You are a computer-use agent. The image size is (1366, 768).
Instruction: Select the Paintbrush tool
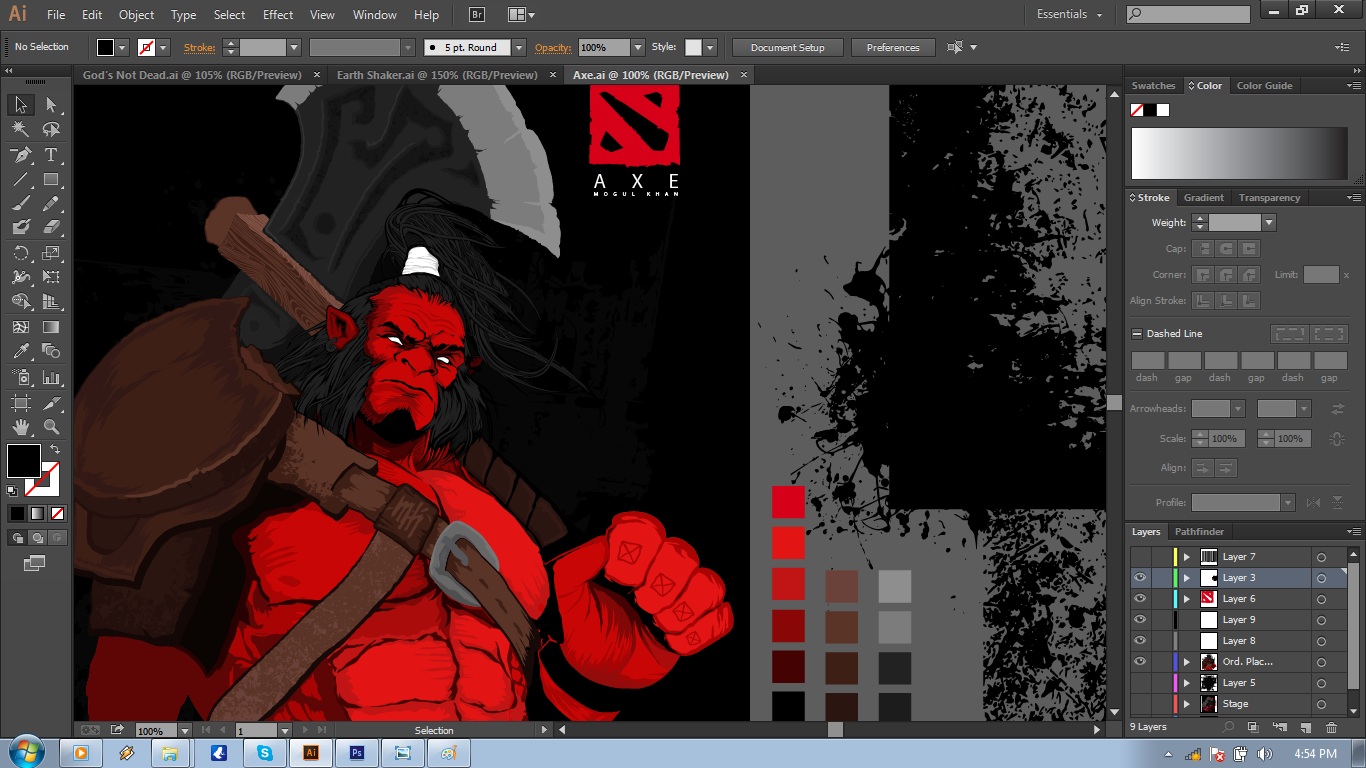point(20,203)
